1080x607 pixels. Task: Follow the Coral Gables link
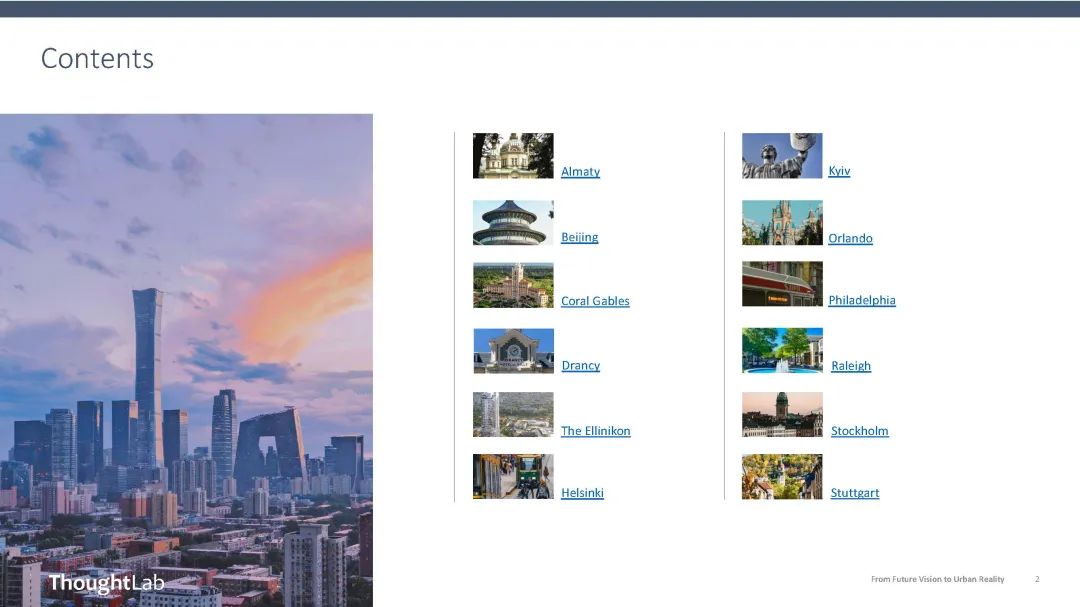pyautogui.click(x=595, y=301)
